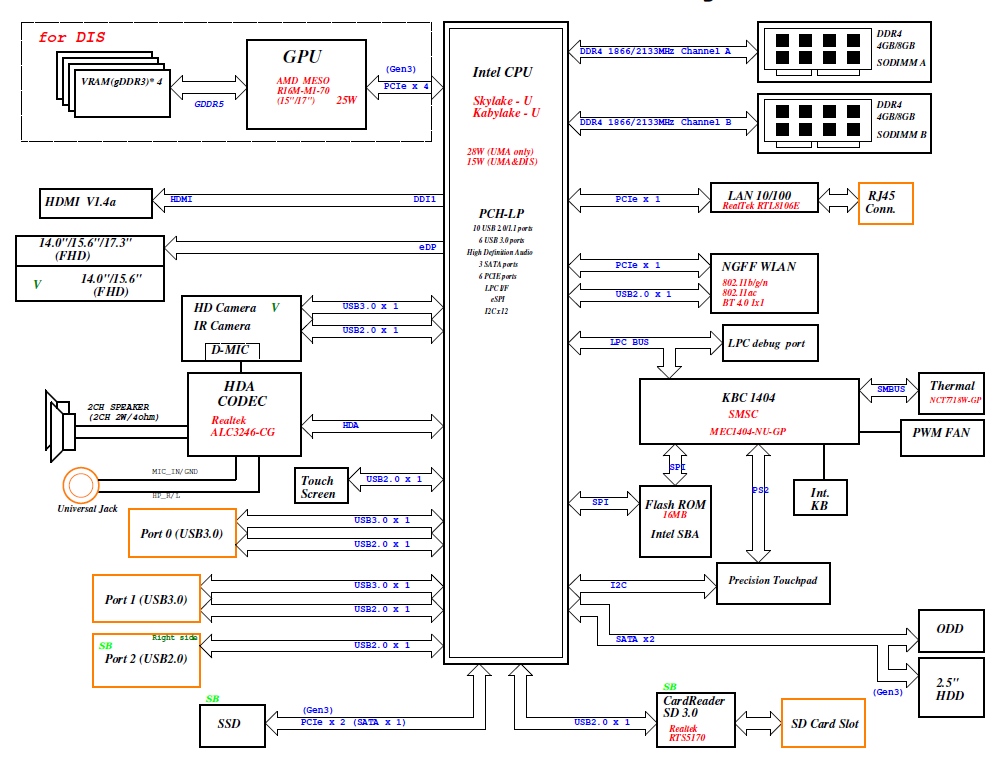The height and width of the screenshot is (759, 993).
Task: Select the SD Card Slot box
Action: pos(824,724)
